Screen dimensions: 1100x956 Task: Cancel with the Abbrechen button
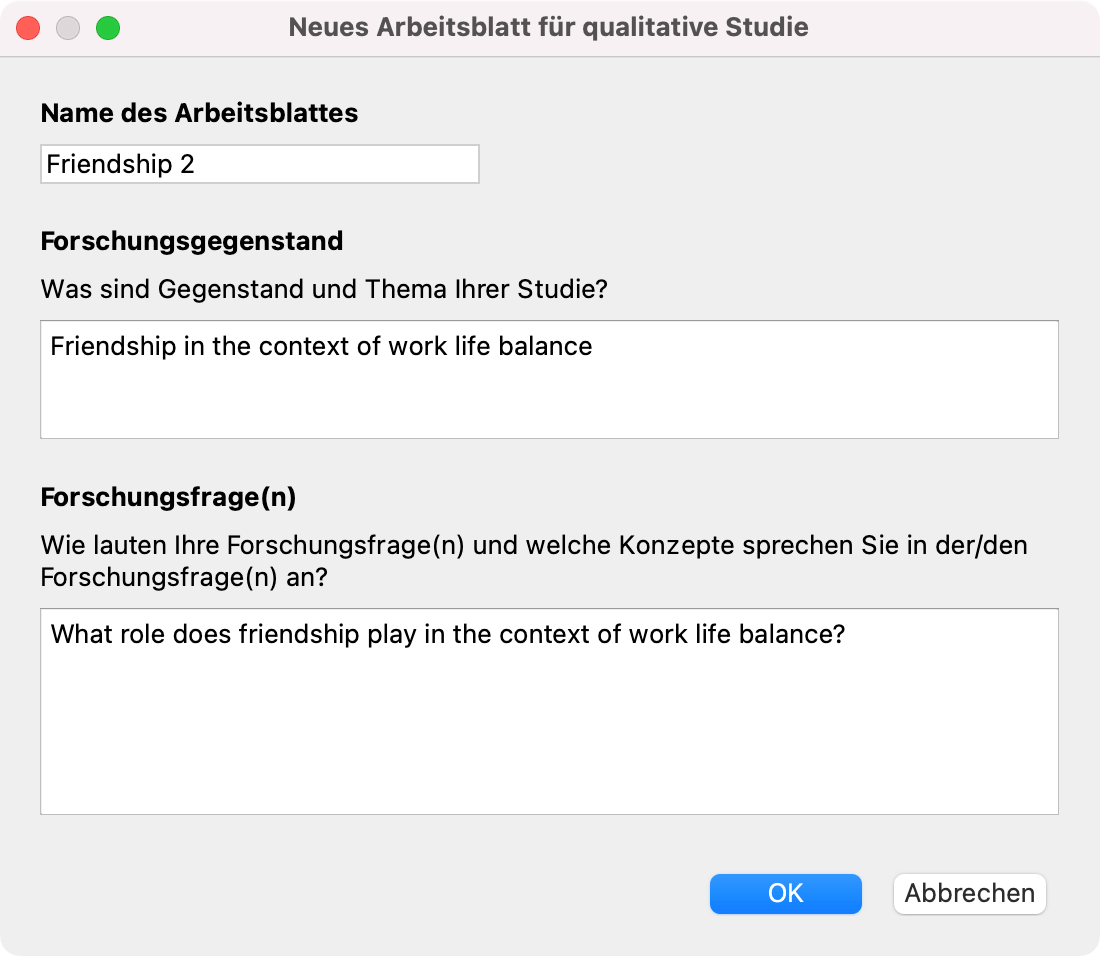click(970, 894)
